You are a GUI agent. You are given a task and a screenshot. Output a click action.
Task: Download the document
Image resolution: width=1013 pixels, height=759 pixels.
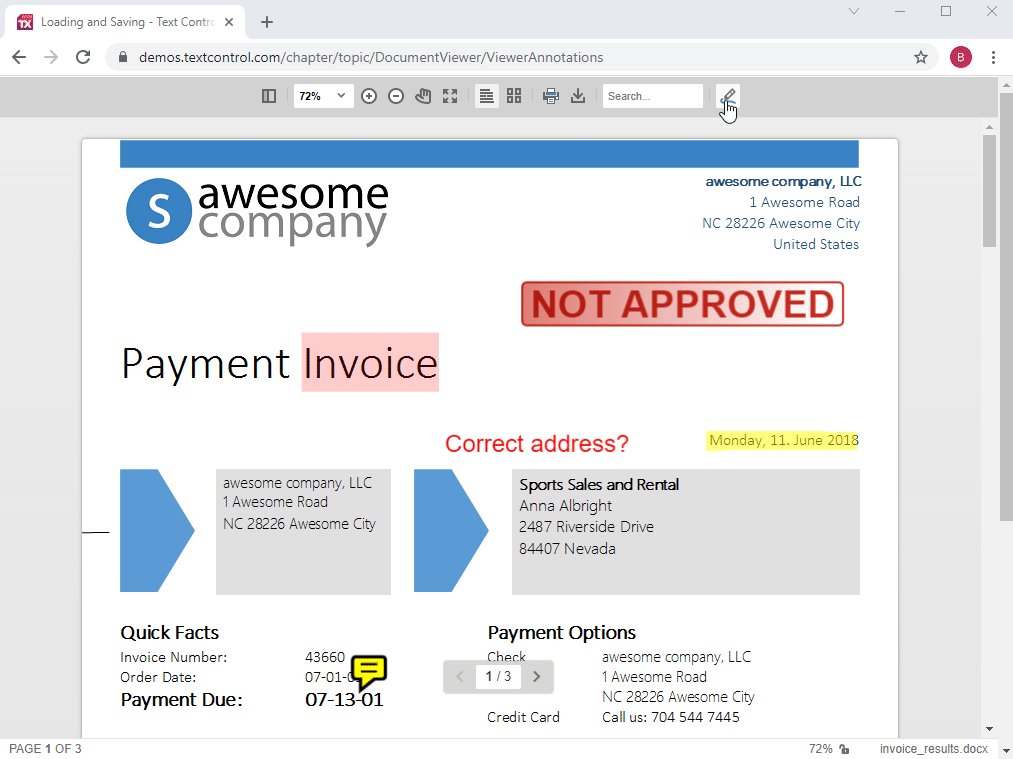pyautogui.click(x=578, y=96)
